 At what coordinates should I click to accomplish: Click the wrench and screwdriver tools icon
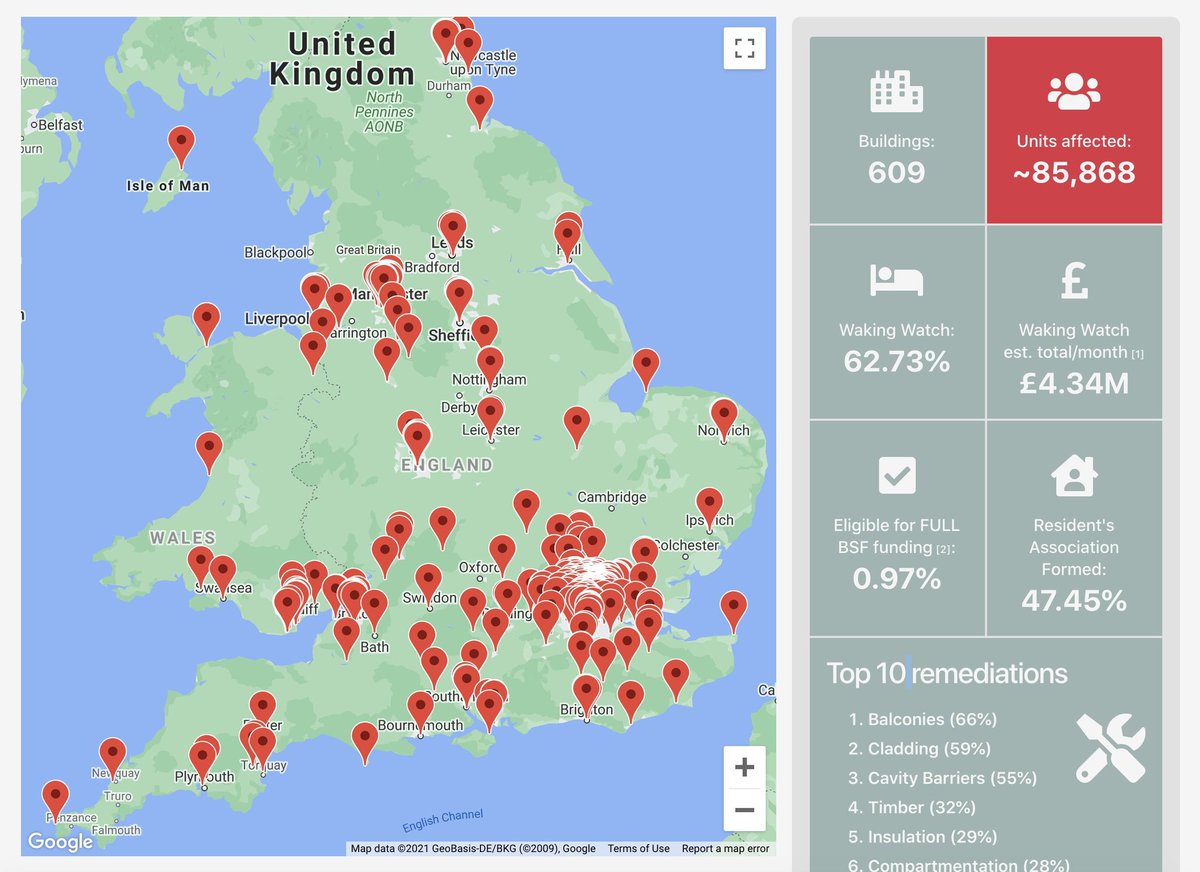click(x=1111, y=748)
